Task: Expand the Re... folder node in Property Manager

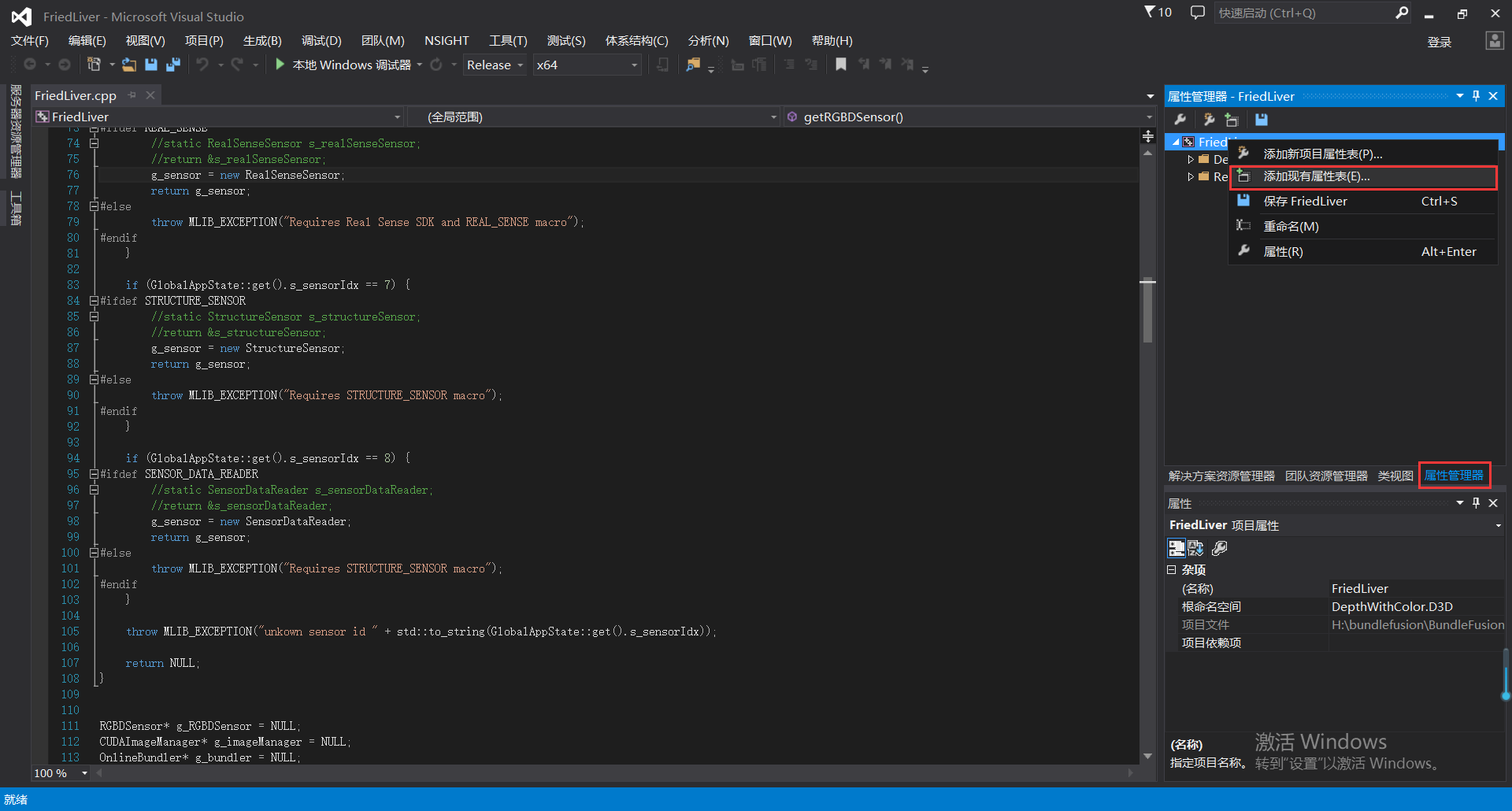Action: tap(1191, 177)
